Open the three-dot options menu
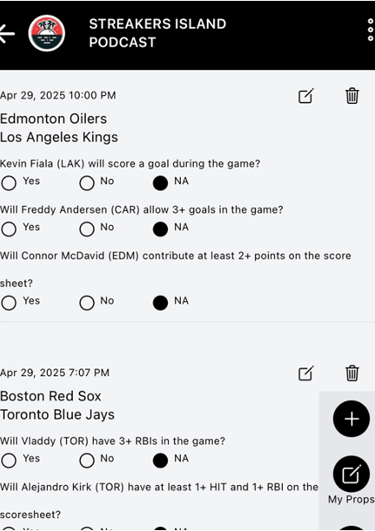This screenshot has width=375, height=531. [x=371, y=30]
